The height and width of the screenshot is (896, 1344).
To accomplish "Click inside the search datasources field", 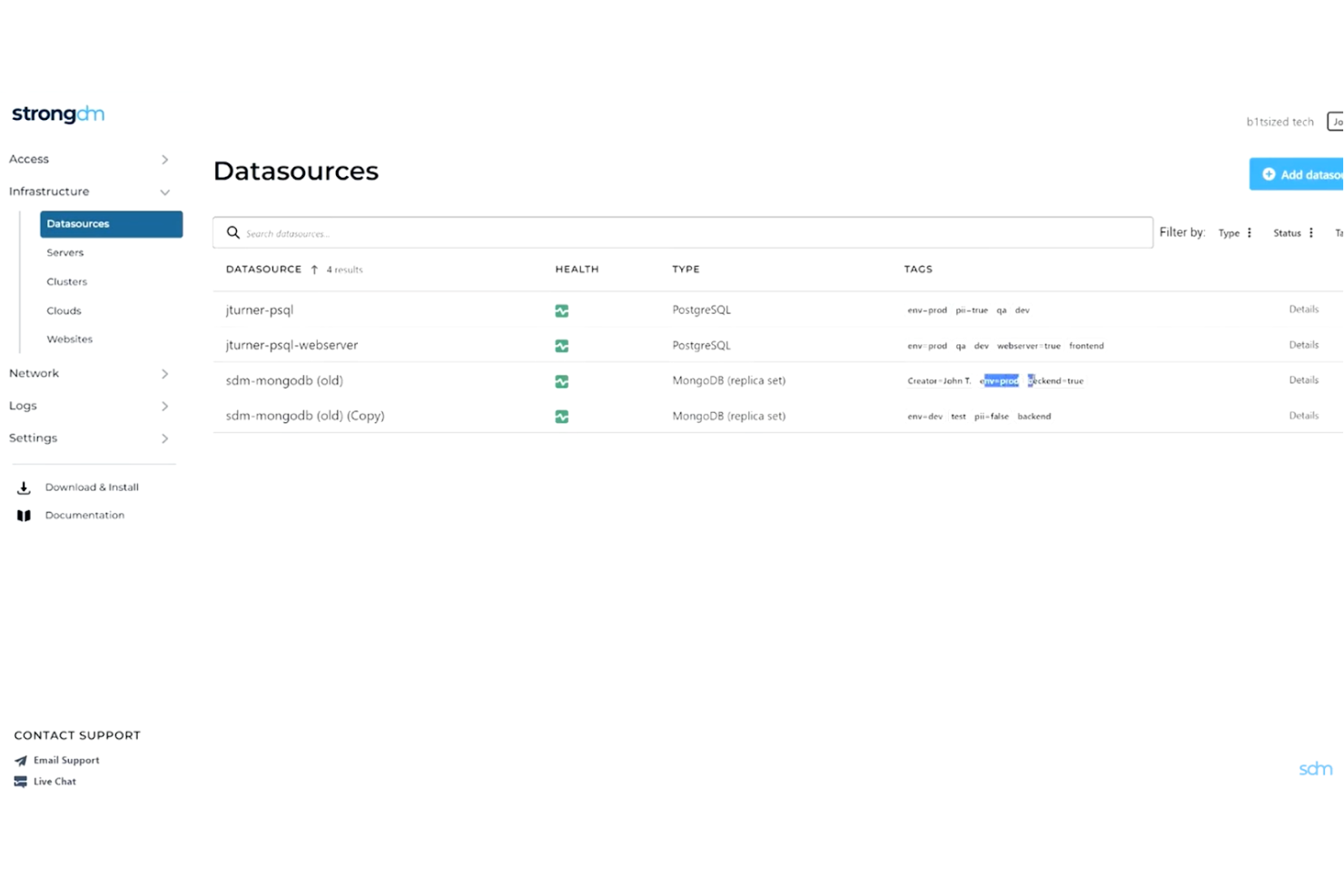I will pyautogui.click(x=636, y=232).
